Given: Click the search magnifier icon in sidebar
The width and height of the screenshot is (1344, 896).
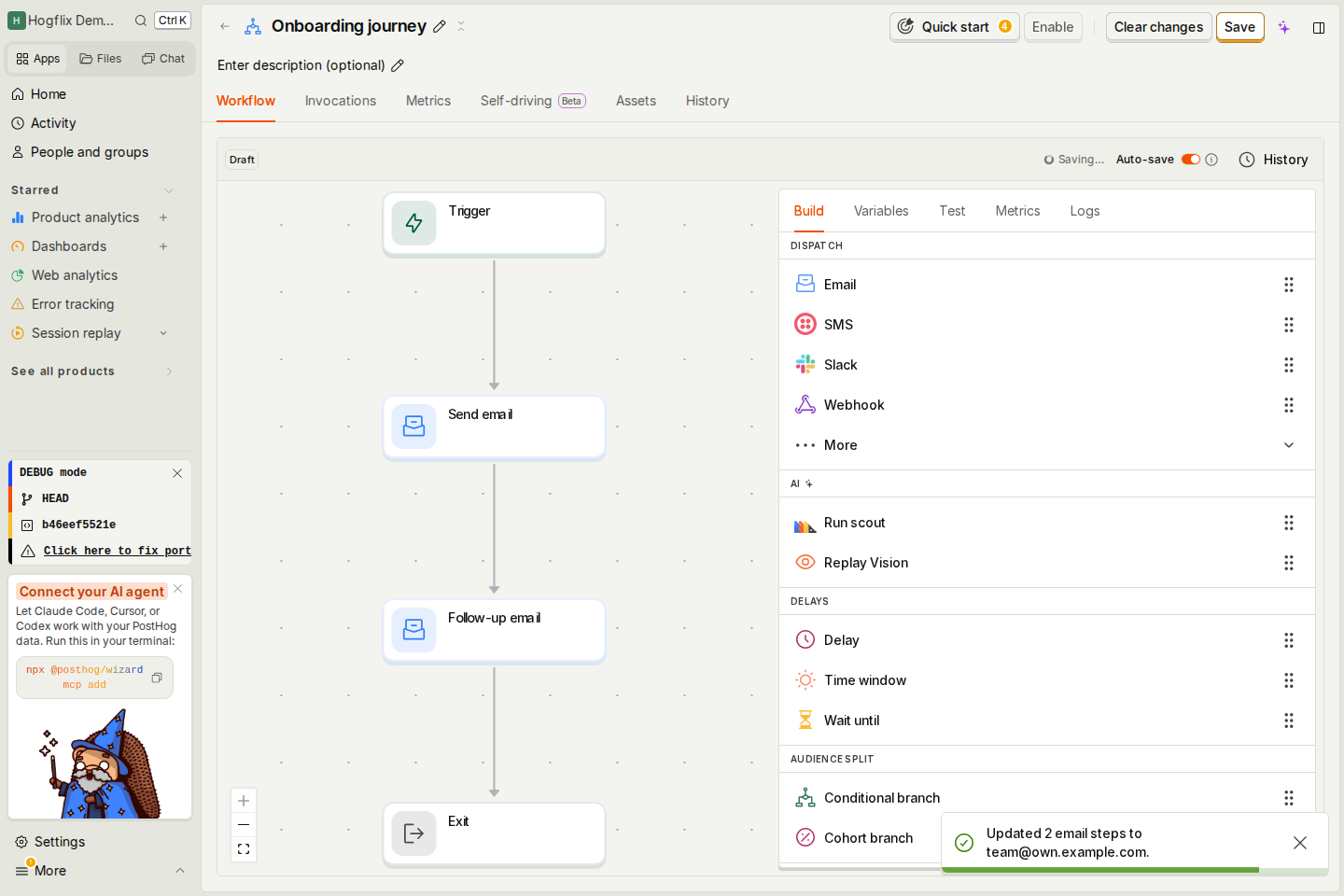Looking at the screenshot, I should pyautogui.click(x=141, y=21).
